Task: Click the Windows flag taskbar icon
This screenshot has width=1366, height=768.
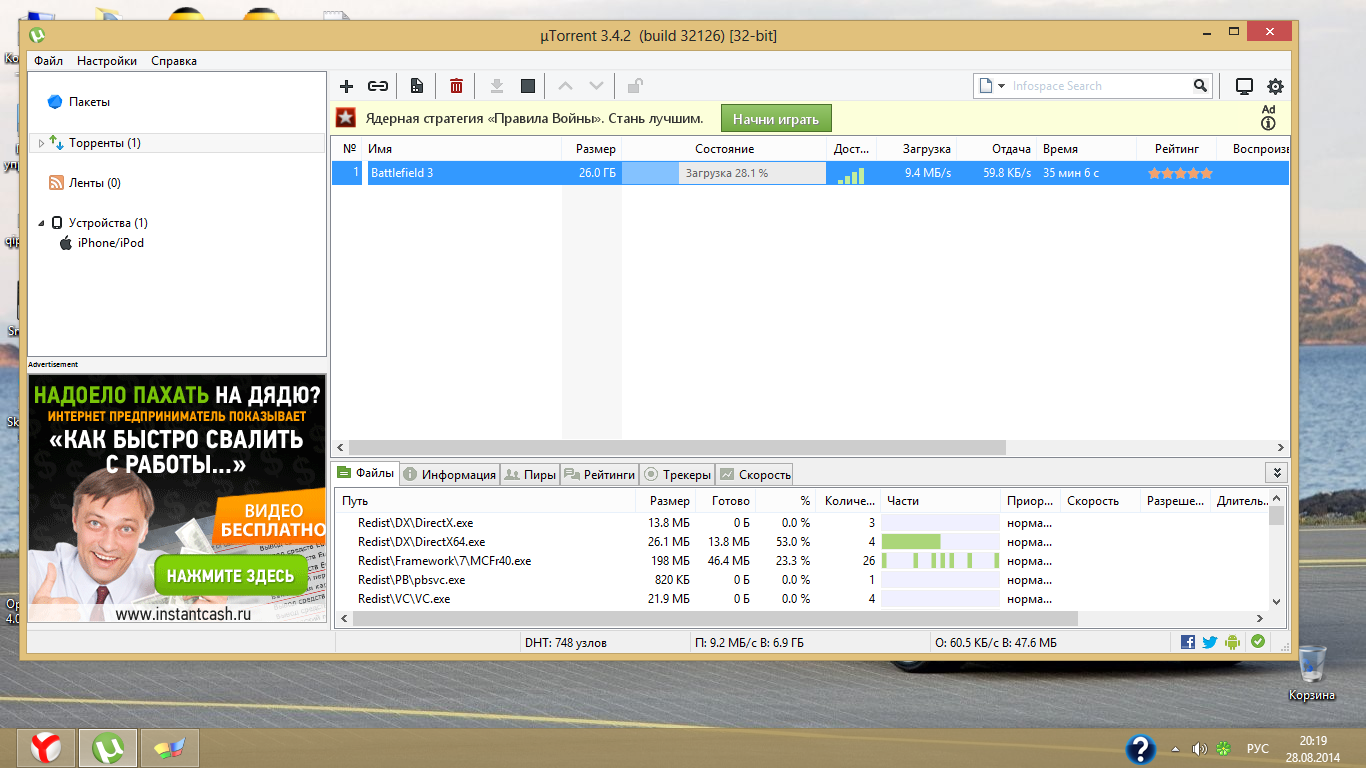Action: tap(170, 748)
